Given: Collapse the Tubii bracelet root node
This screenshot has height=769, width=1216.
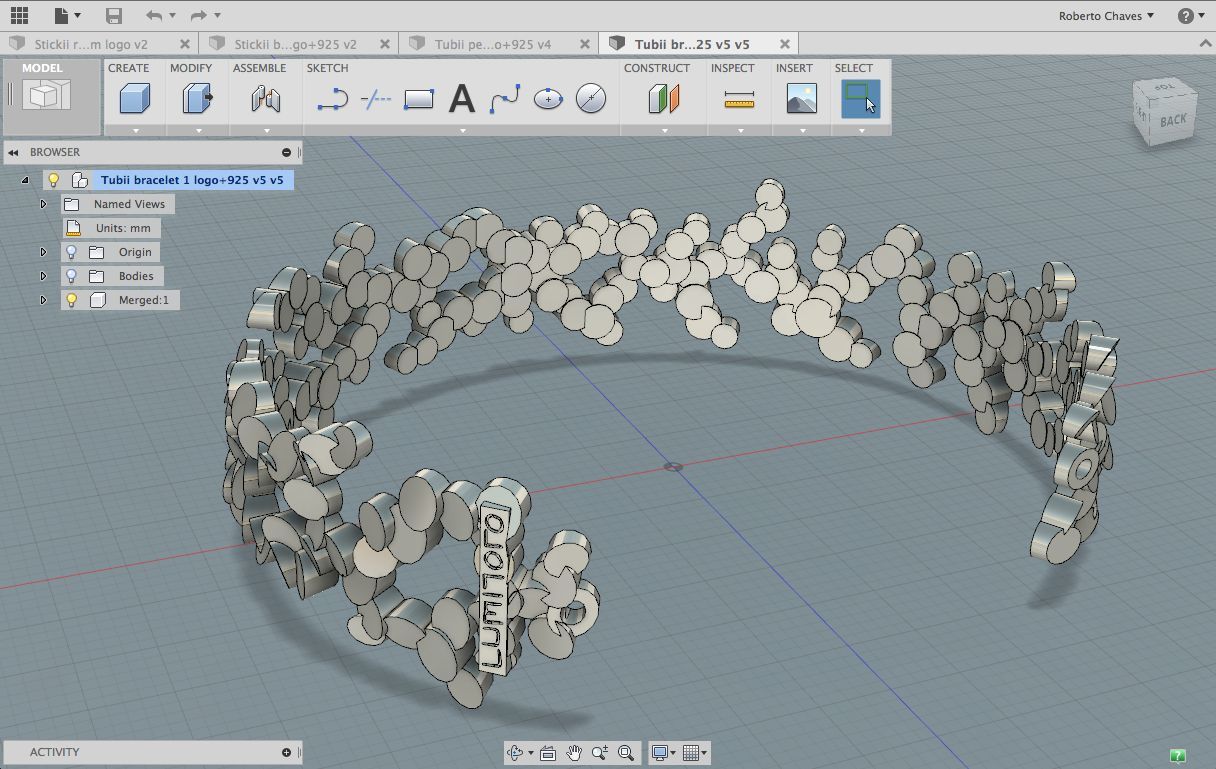Looking at the screenshot, I should click(x=25, y=180).
